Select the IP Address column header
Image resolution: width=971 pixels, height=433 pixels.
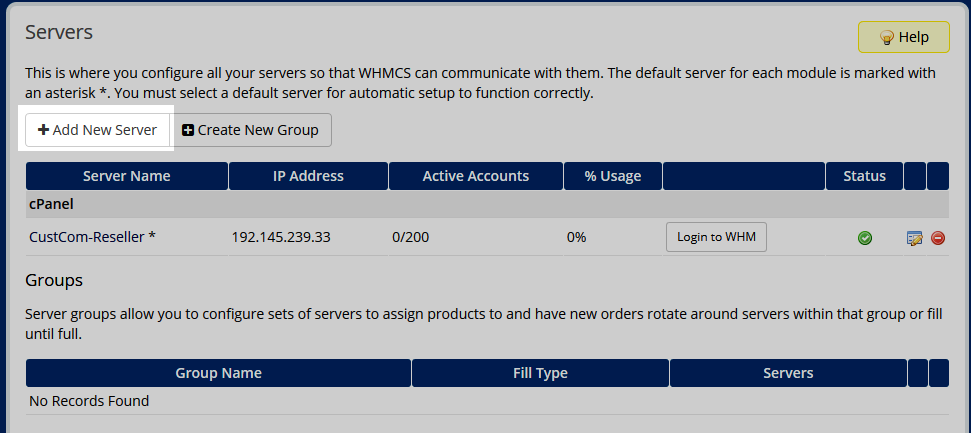(308, 176)
